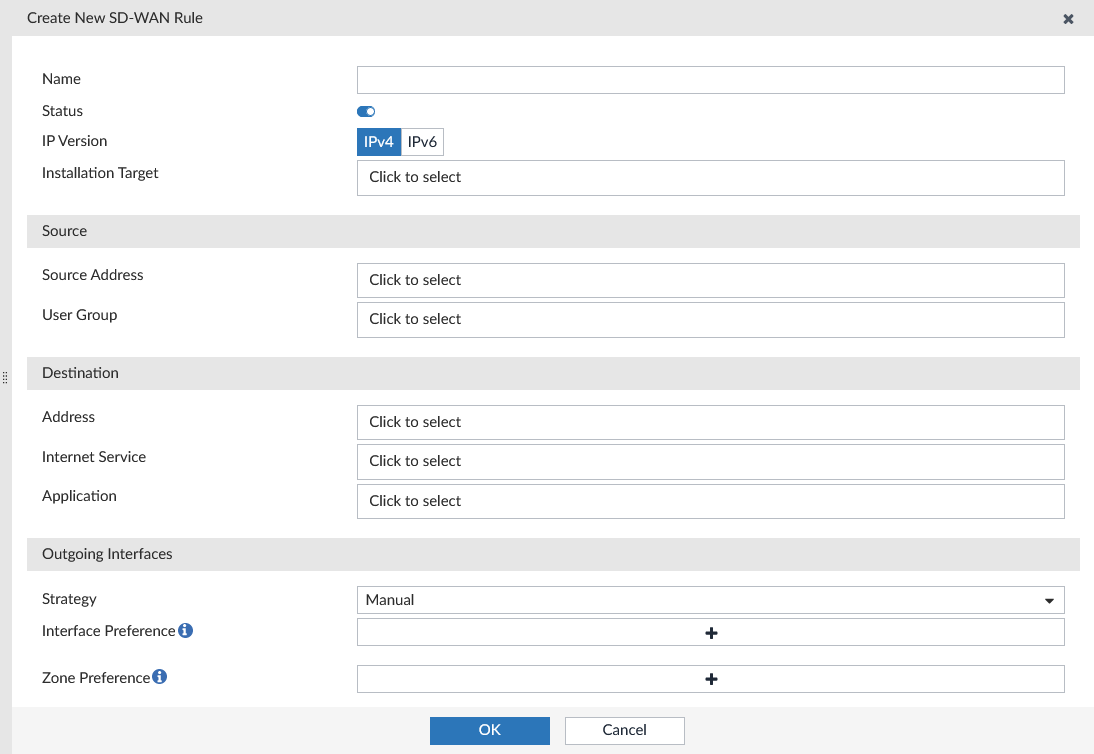The height and width of the screenshot is (754, 1094).
Task: Select the plus icon under Strategy
Action: (710, 631)
